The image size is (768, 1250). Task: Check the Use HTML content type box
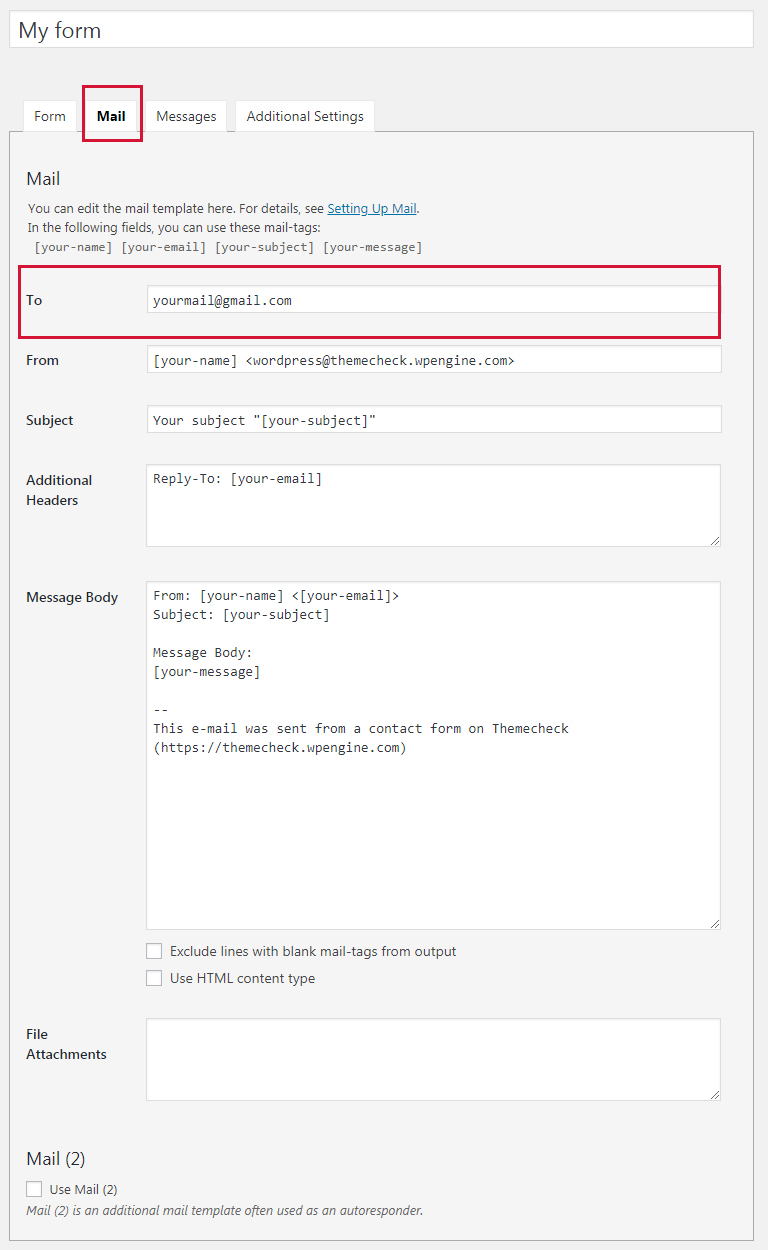(x=154, y=978)
